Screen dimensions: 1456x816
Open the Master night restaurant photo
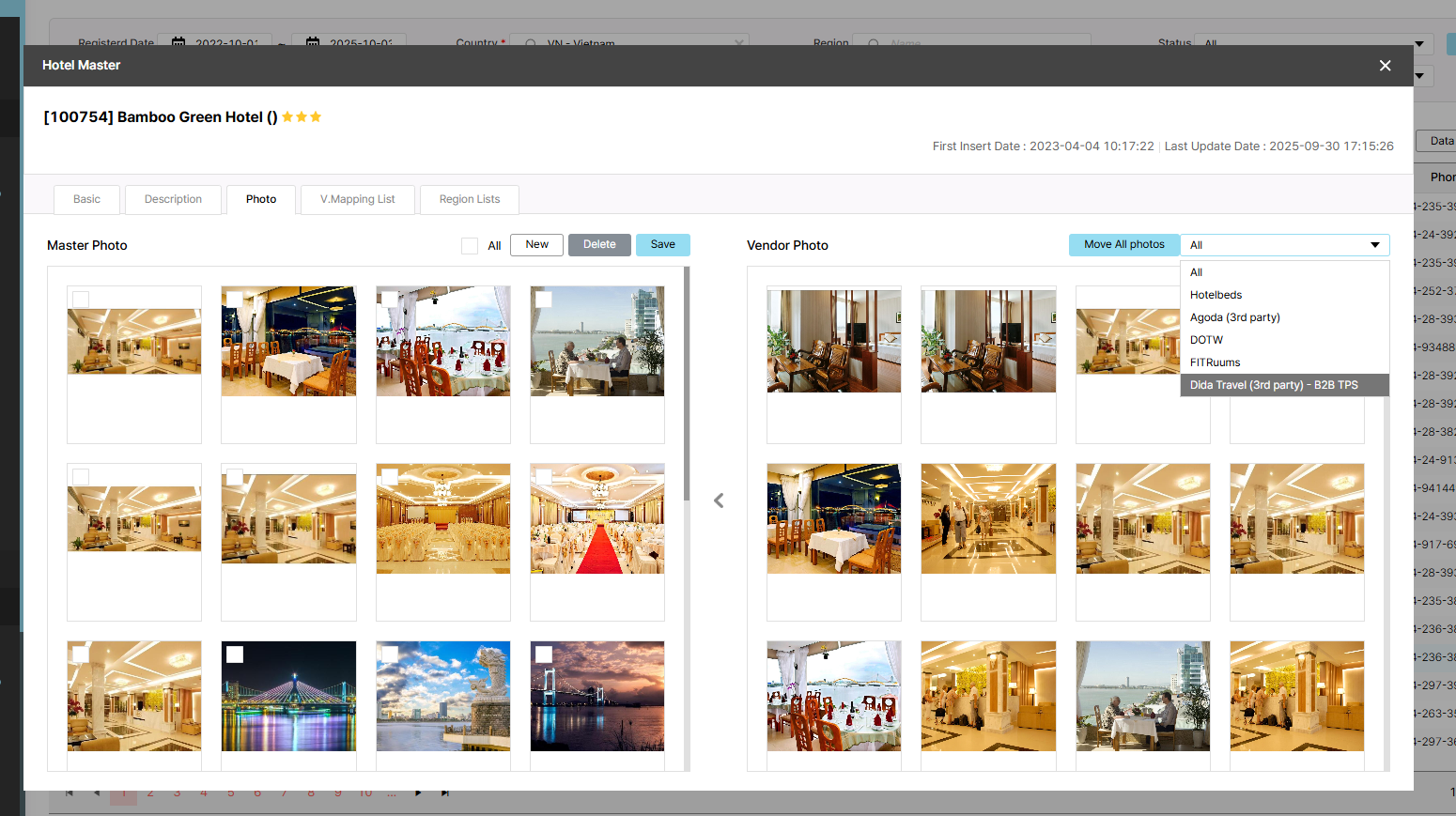tap(288, 342)
